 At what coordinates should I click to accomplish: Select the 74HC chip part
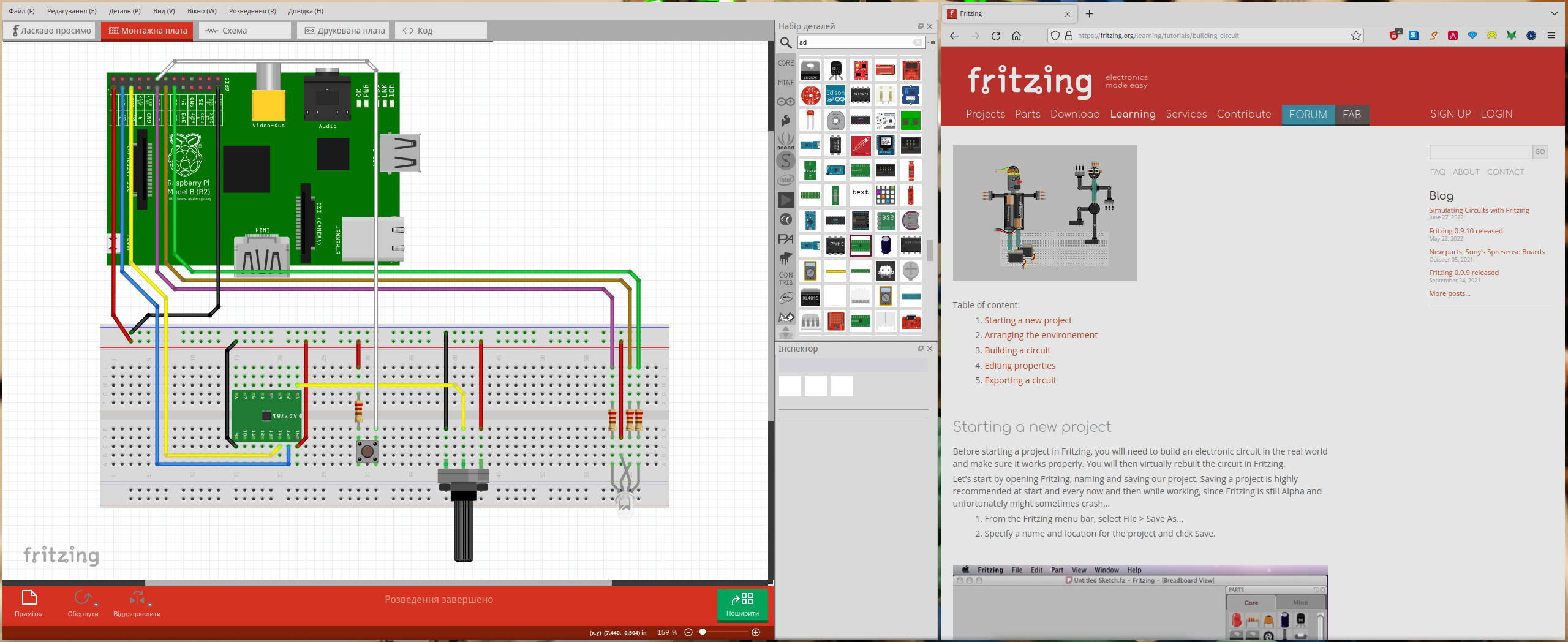835,246
